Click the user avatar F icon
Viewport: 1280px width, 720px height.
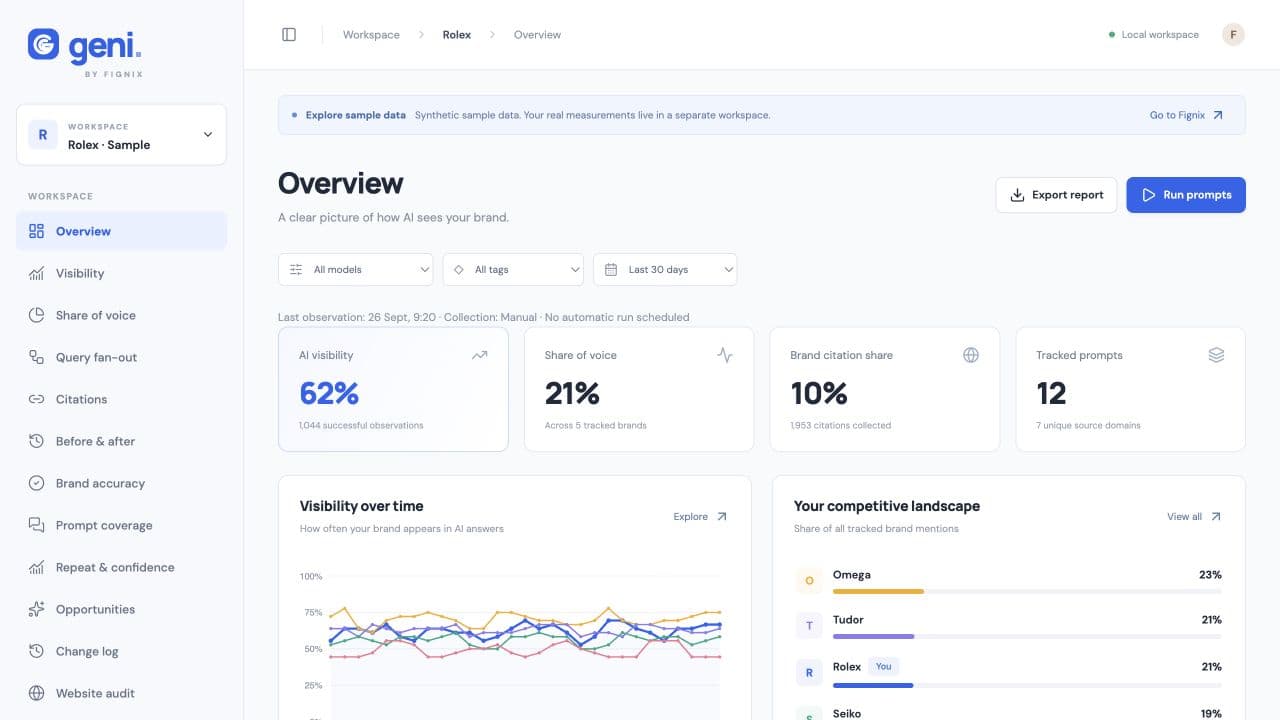[1233, 35]
